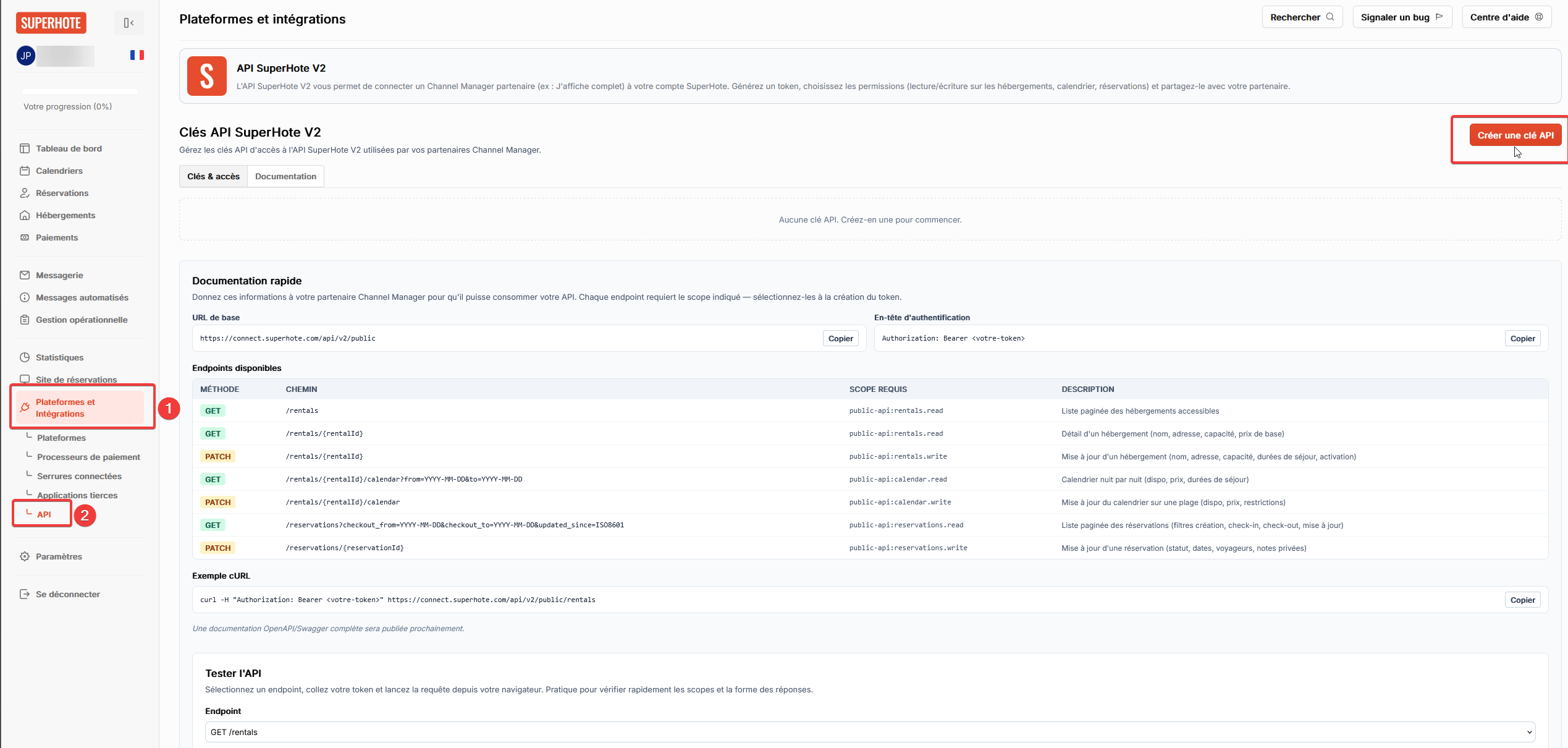The width and height of the screenshot is (1568, 748).
Task: Click PATCH badge for /rentals/{rentalId} row
Action: pos(217,456)
